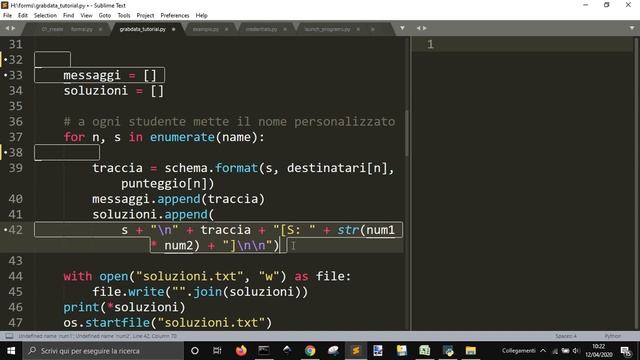Click the Collegamenti toolbar label
640x360 pixels.
pyautogui.click(x=518, y=351)
